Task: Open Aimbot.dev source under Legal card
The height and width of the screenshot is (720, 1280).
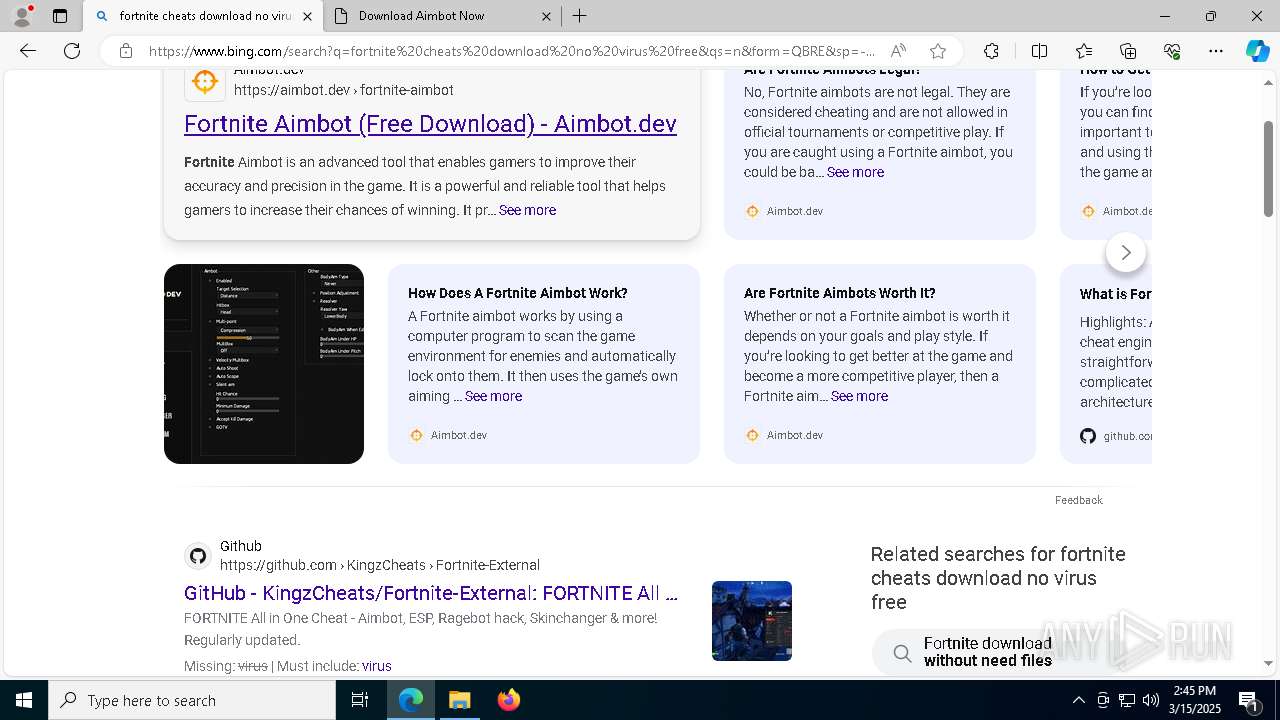Action: [x=784, y=211]
